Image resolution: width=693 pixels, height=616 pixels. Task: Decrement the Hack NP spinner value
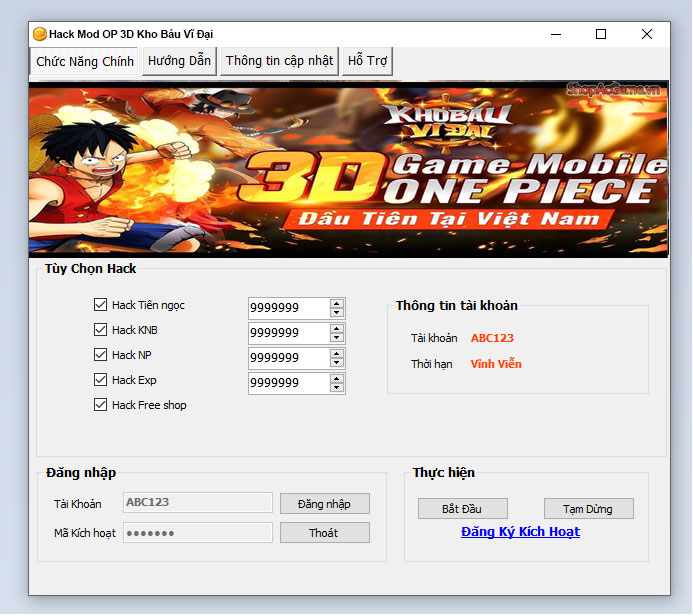pyautogui.click(x=337, y=362)
